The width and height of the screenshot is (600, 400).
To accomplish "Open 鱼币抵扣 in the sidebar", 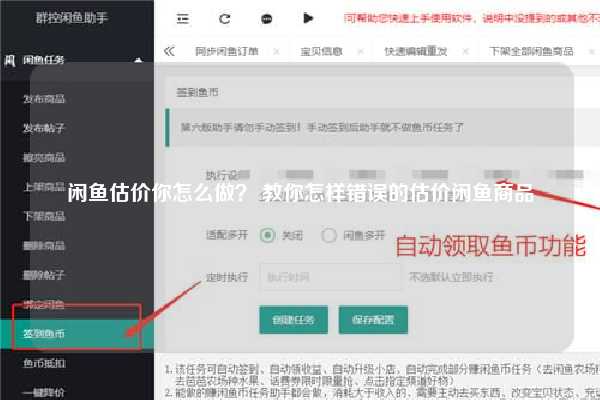I will click(44, 363).
